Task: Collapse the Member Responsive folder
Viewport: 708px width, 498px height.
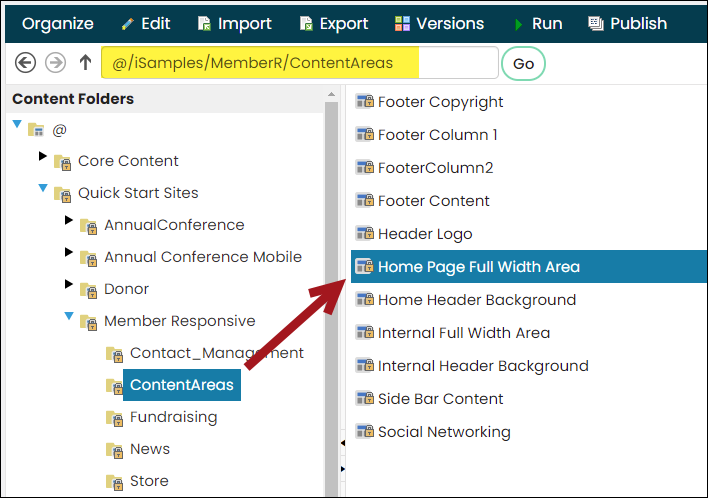Action: [69, 316]
